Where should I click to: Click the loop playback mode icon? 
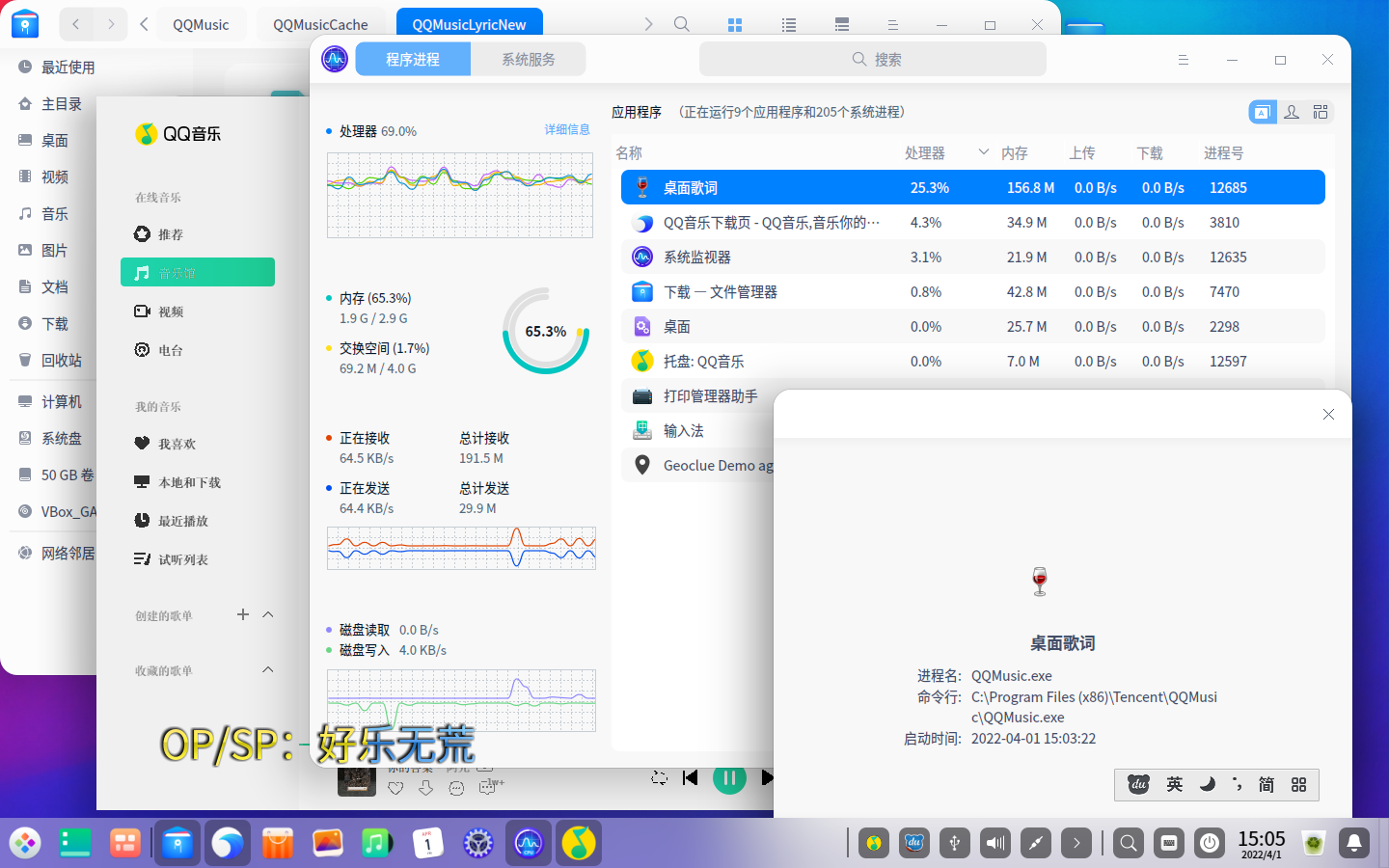[659, 777]
